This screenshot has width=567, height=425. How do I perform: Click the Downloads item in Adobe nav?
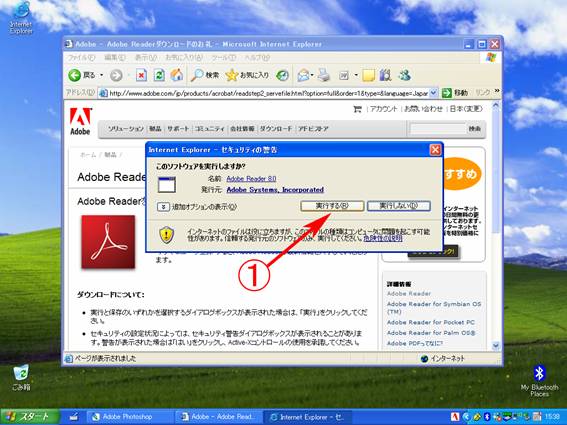pos(276,128)
